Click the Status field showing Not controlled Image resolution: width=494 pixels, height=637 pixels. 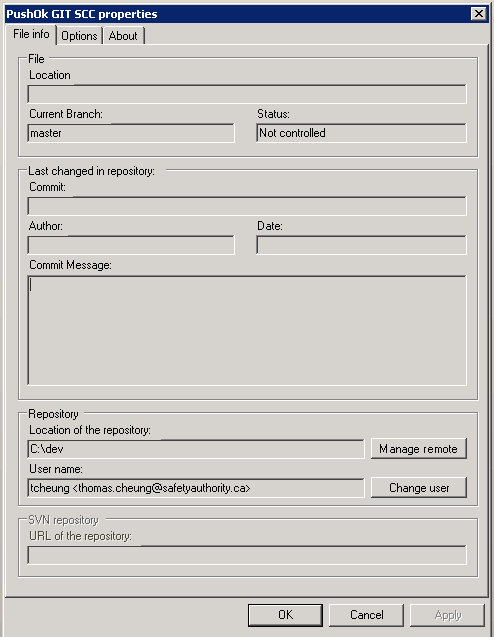362,133
